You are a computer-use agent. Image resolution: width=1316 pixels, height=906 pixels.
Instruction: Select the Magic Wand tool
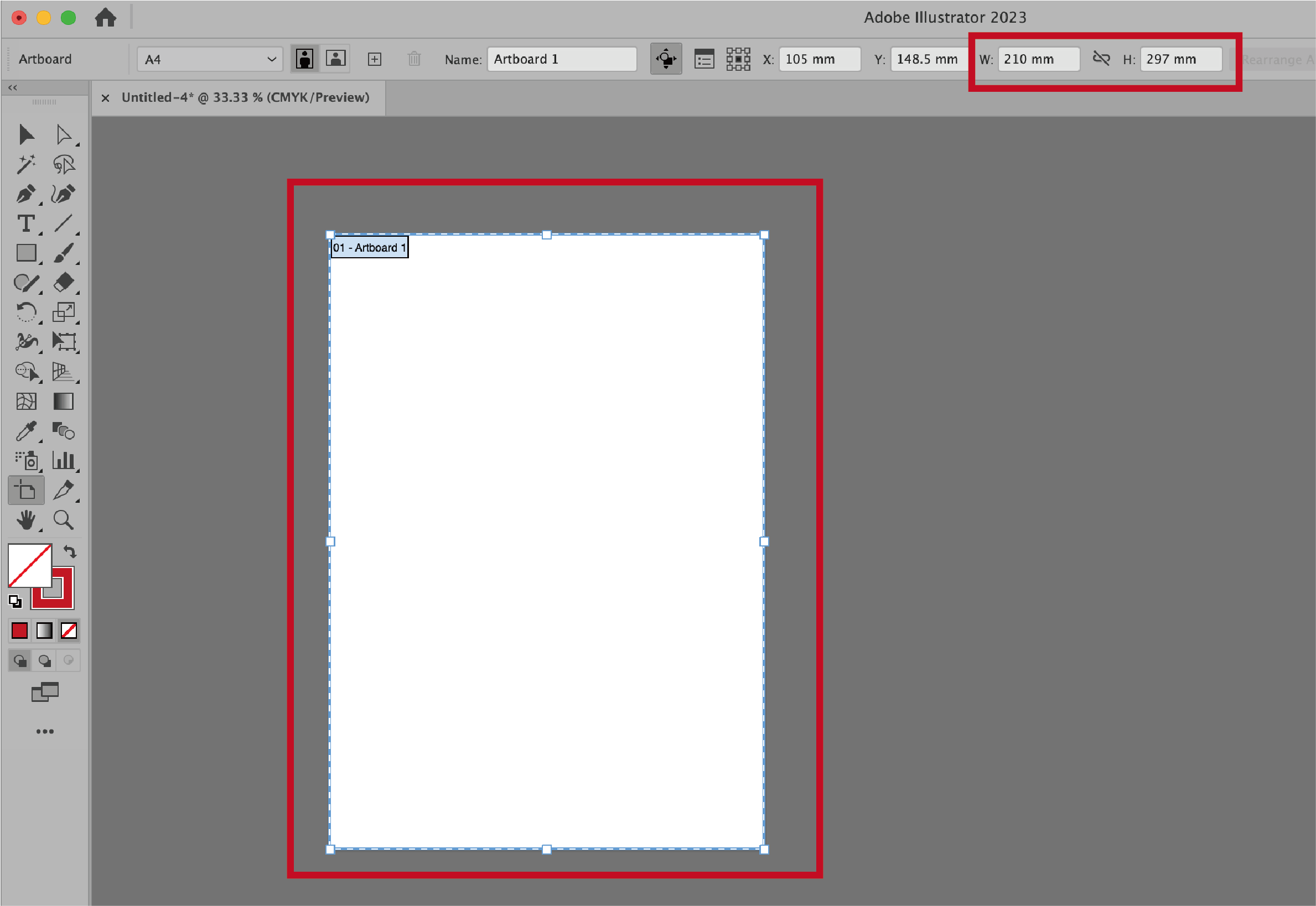25,165
